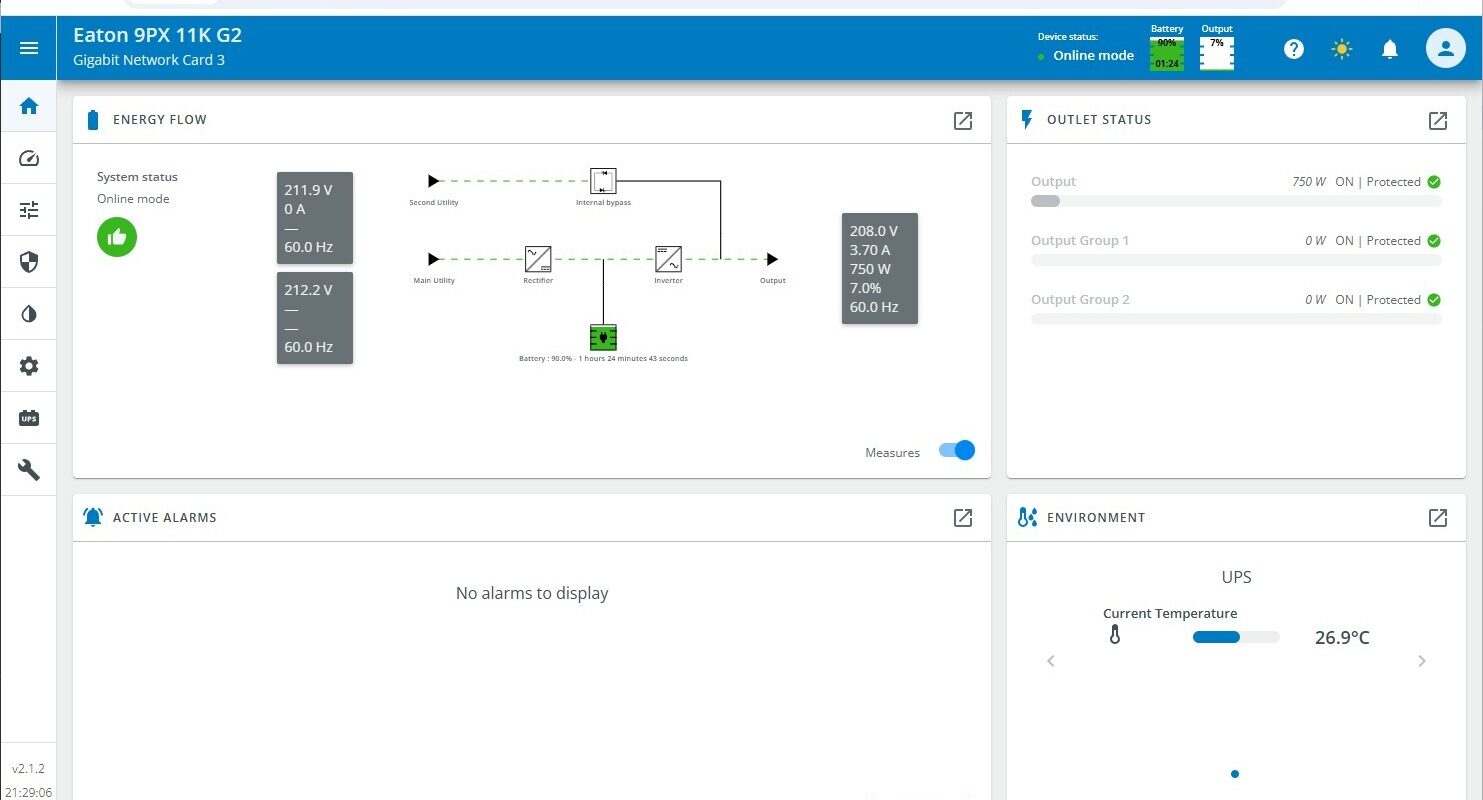This screenshot has width=1483, height=800.
Task: Switch theme with the sun icon
Action: coord(1342,49)
